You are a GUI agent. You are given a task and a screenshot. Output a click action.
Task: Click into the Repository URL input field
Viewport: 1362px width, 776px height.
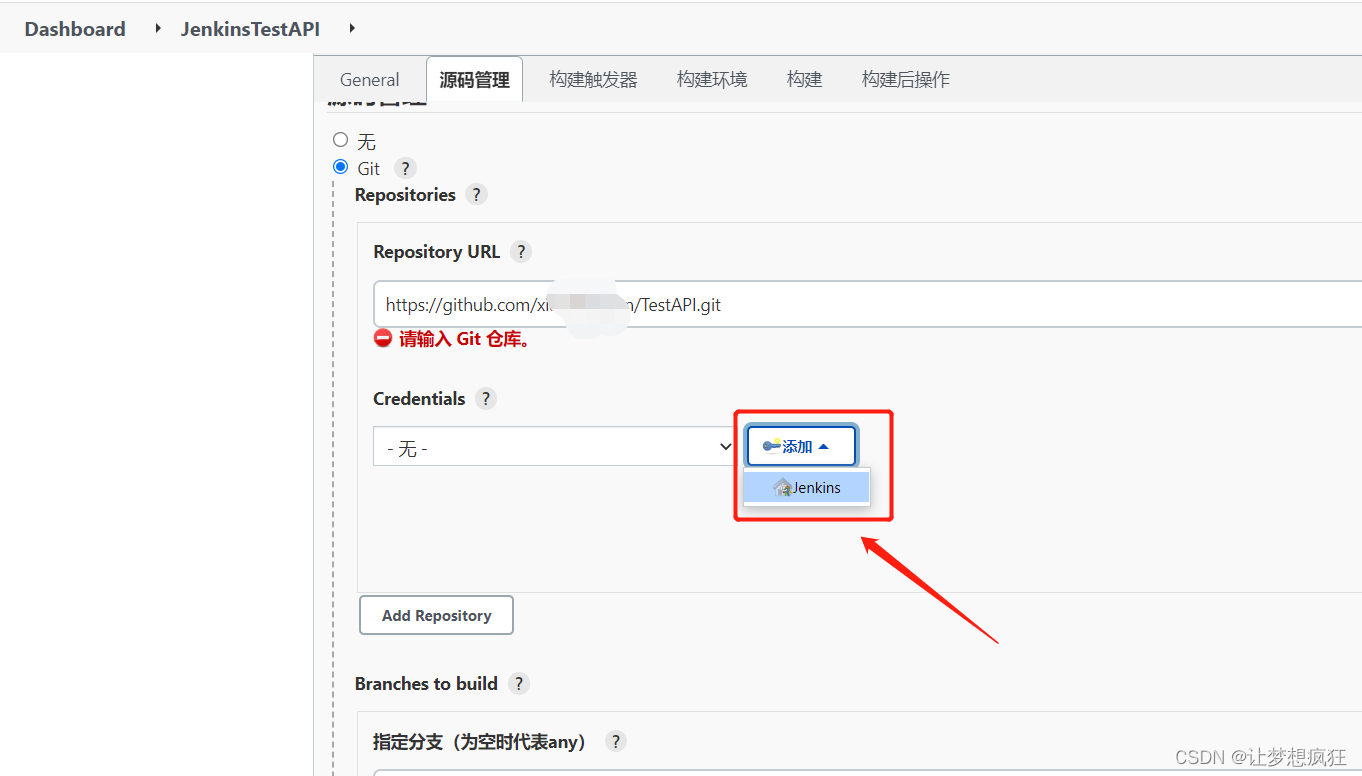coord(867,304)
